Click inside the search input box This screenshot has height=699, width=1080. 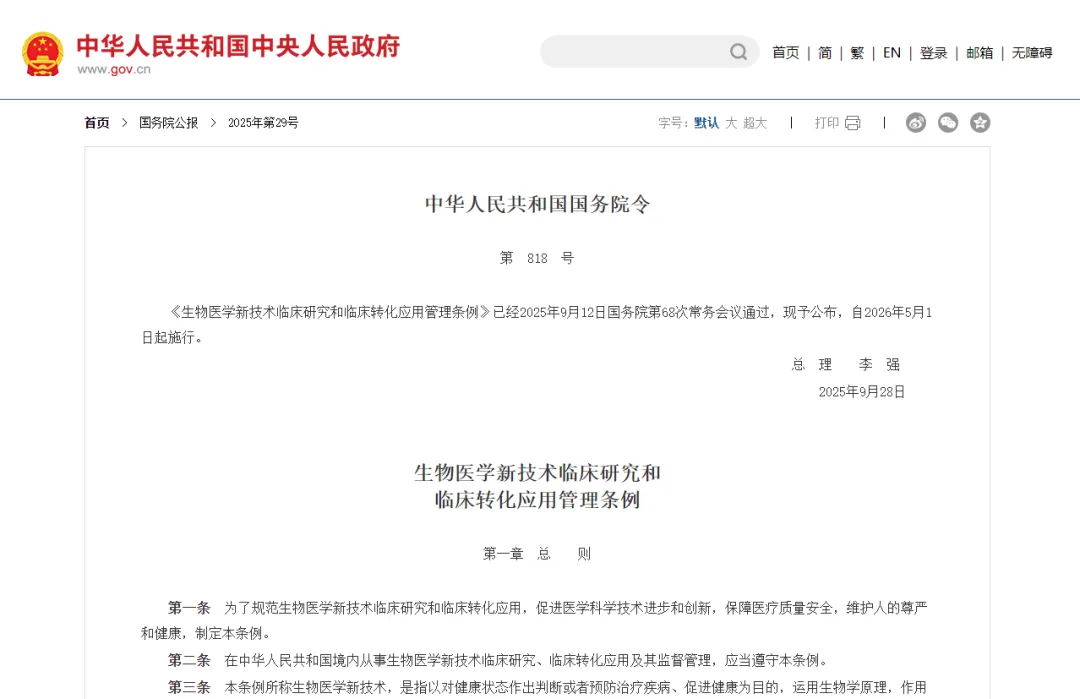(x=630, y=51)
